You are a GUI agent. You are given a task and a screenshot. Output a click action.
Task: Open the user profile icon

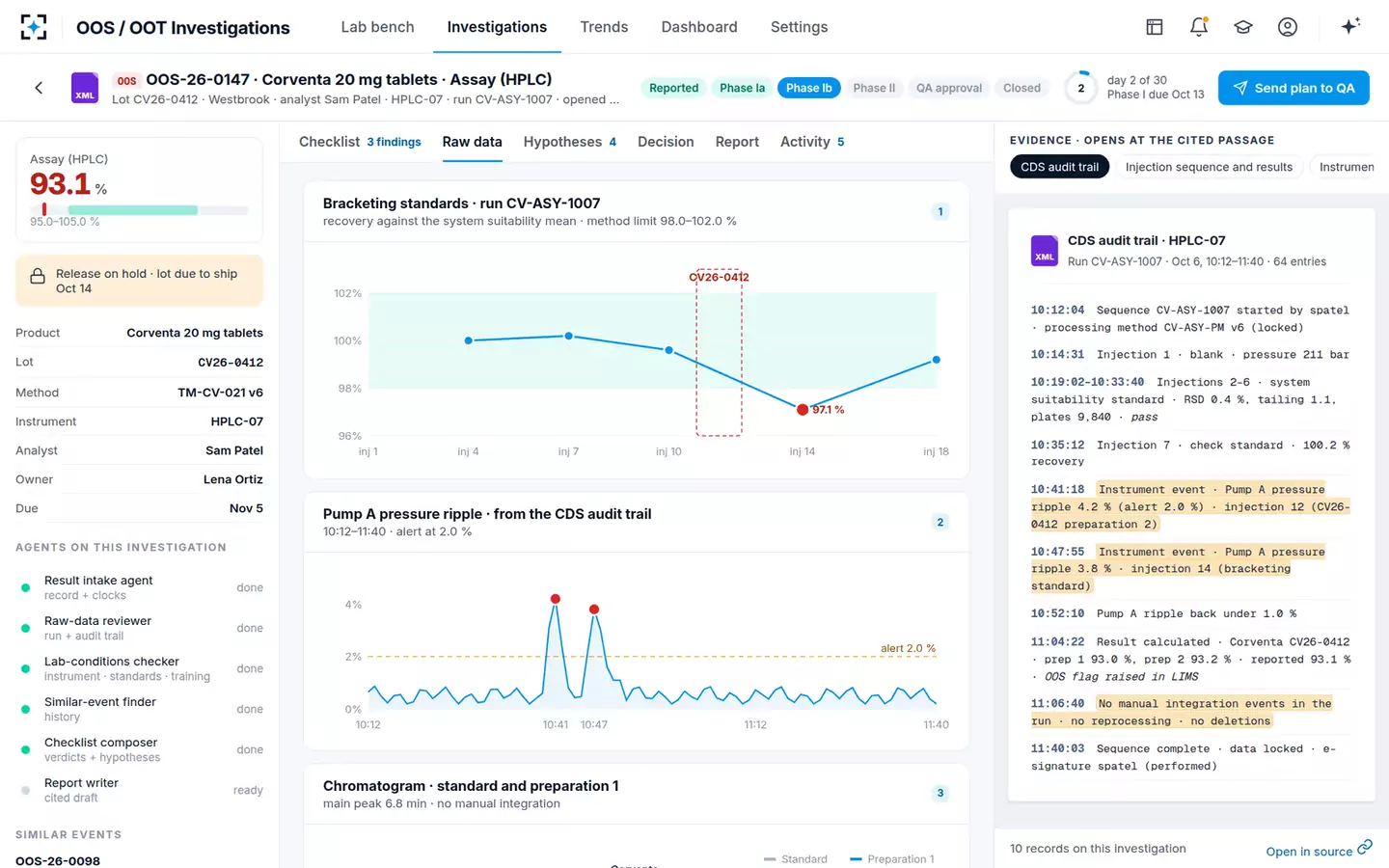(1288, 27)
